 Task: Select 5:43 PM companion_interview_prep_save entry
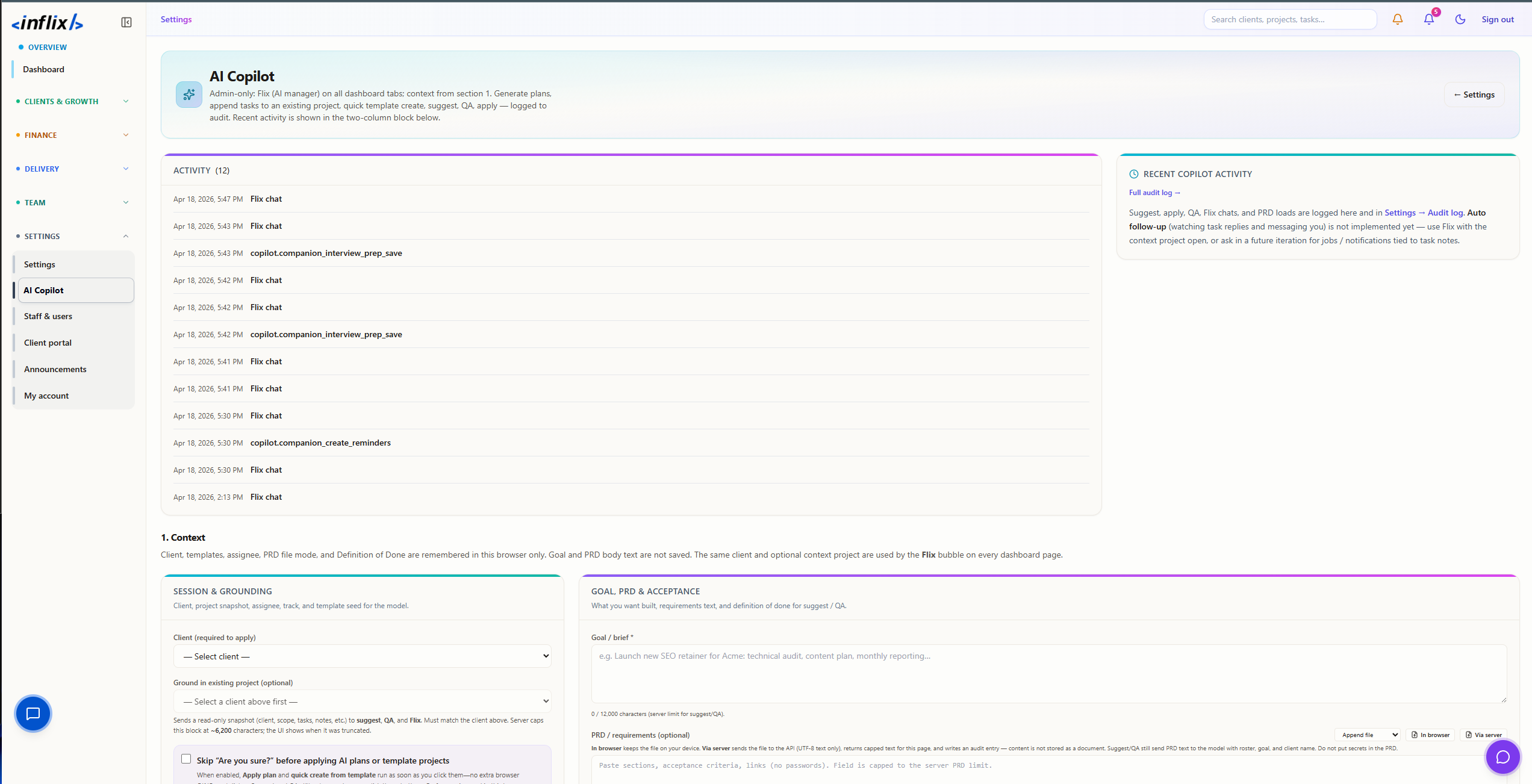click(631, 253)
